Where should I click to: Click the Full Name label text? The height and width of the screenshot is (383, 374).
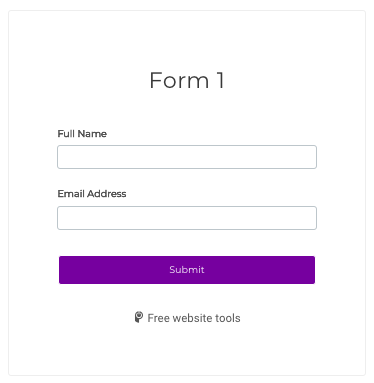[x=82, y=134]
